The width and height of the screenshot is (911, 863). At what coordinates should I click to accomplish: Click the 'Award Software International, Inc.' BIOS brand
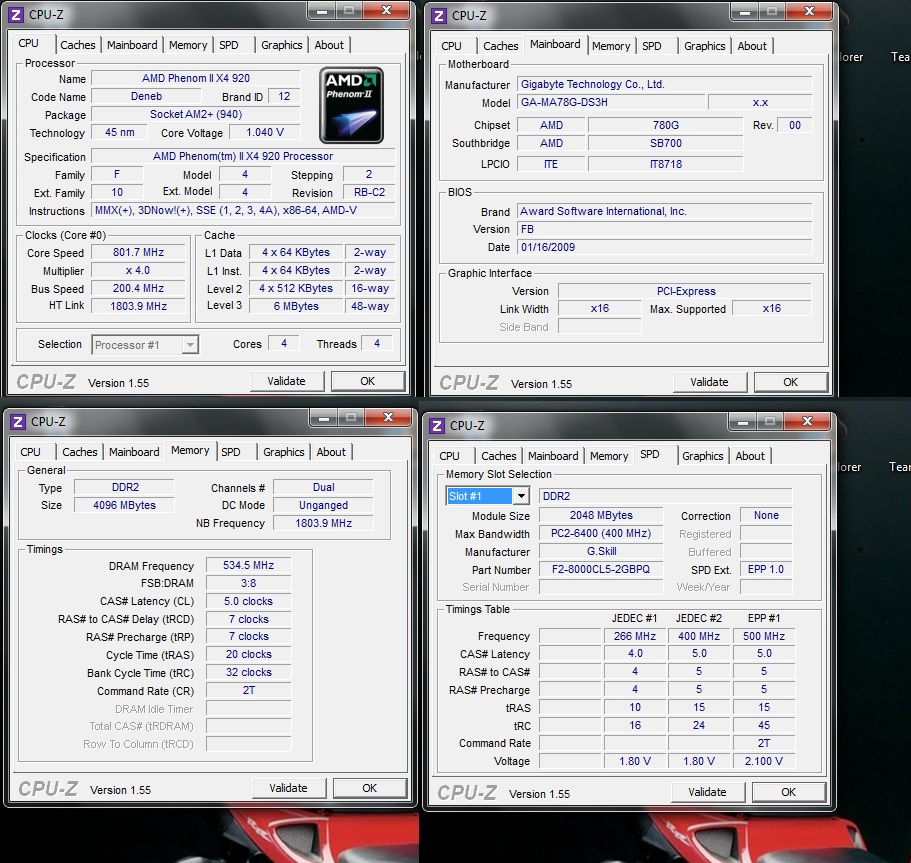[665, 211]
